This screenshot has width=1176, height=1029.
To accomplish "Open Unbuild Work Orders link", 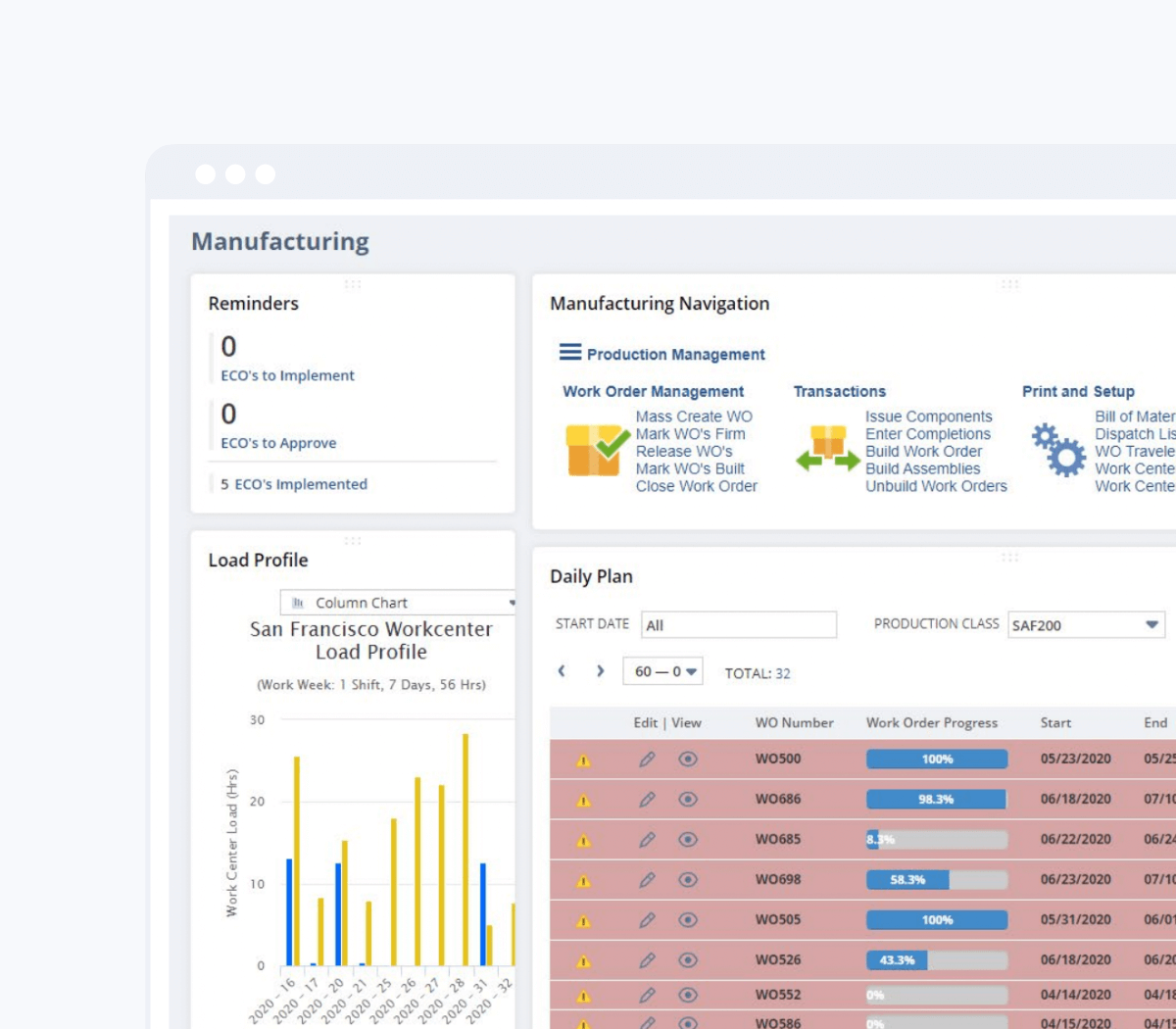I will (936, 486).
